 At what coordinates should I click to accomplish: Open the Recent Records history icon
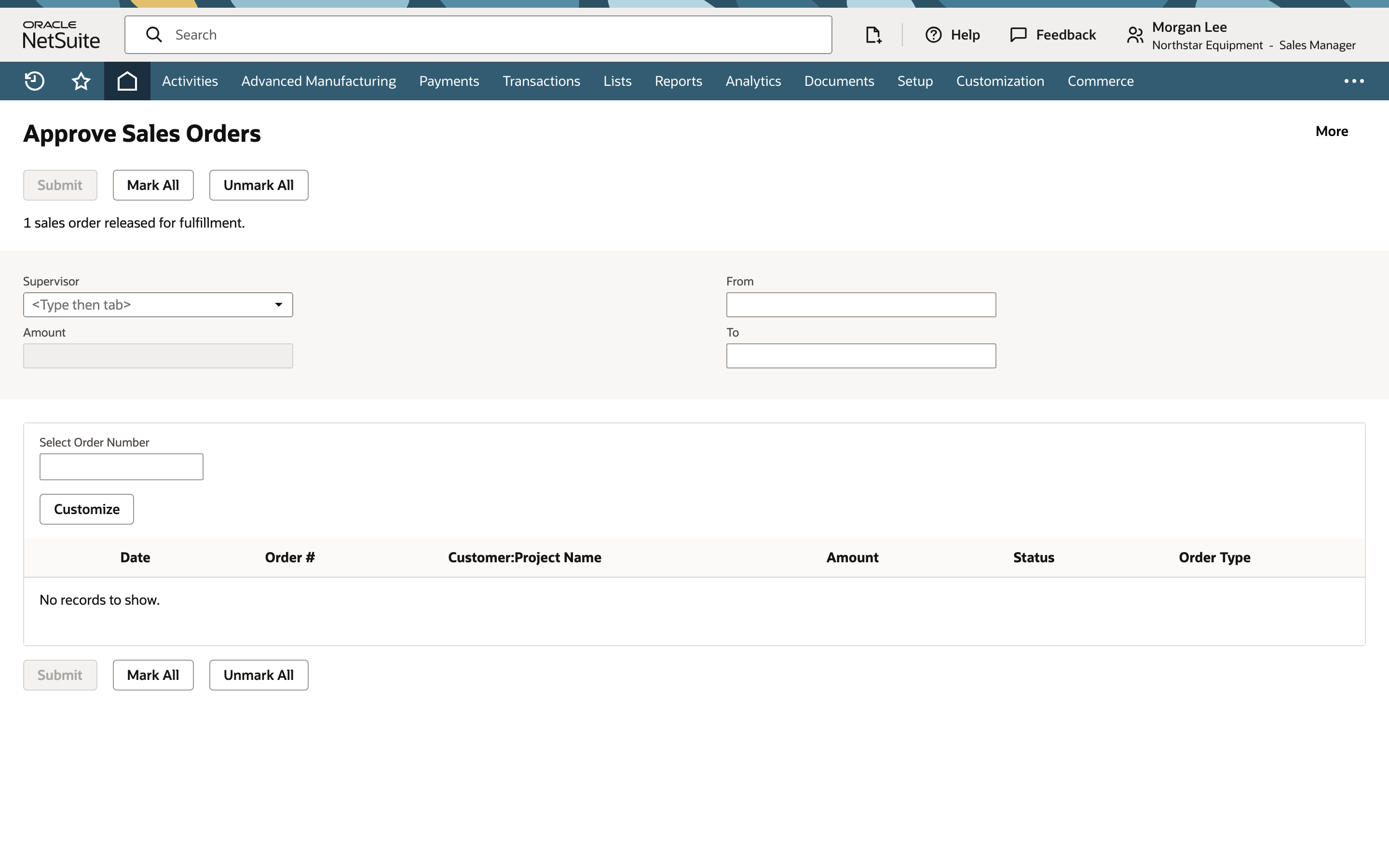[34, 81]
